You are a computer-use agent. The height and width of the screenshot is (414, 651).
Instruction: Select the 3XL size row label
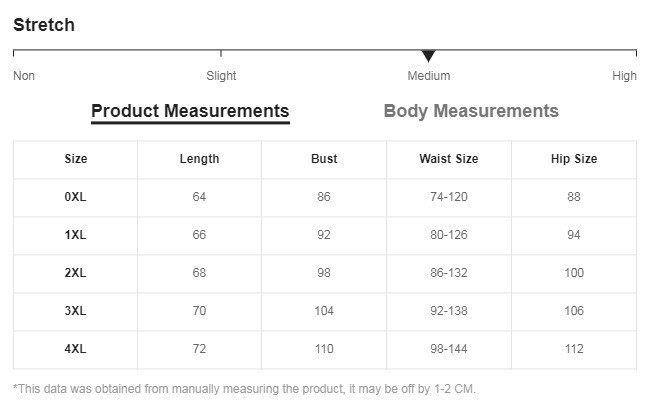coord(76,311)
